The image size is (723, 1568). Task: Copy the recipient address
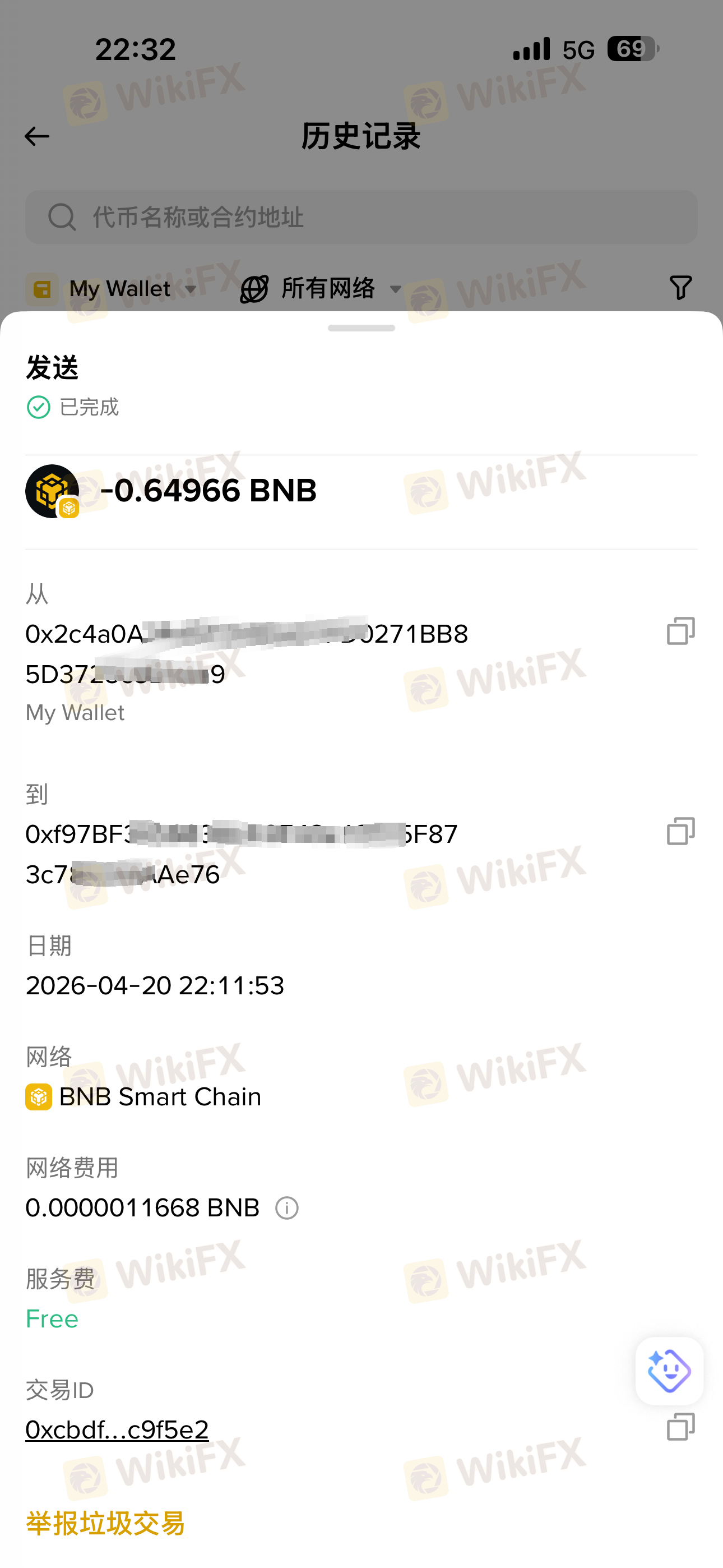pos(680,831)
